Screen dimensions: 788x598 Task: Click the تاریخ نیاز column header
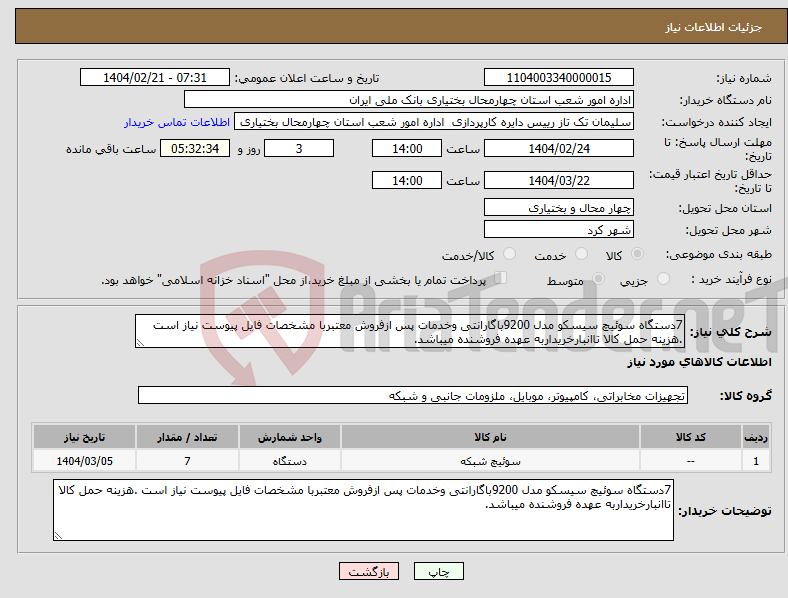[84, 437]
